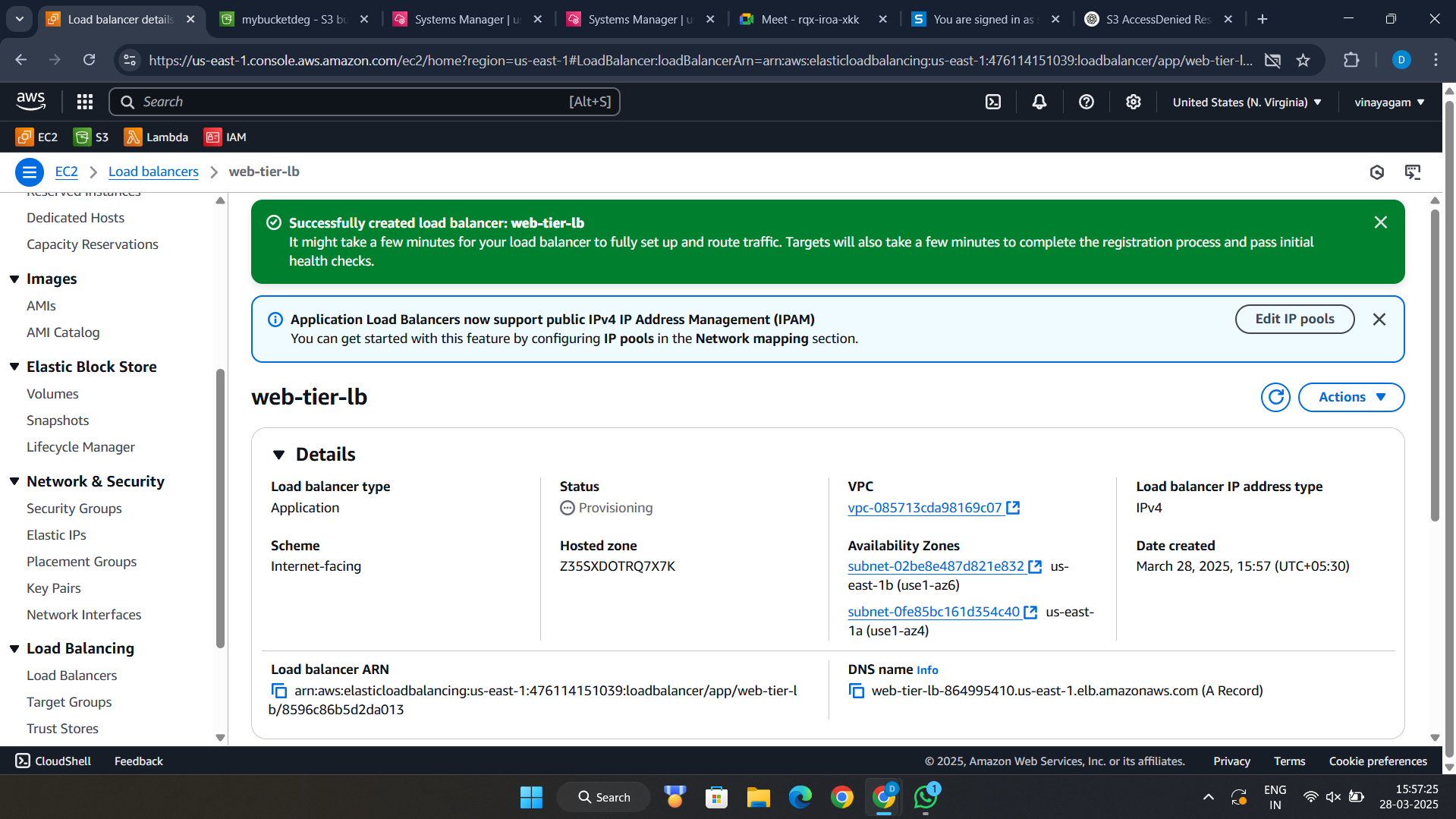Viewport: 1456px width, 819px height.
Task: Open the vinayagam account menu
Action: (1389, 102)
